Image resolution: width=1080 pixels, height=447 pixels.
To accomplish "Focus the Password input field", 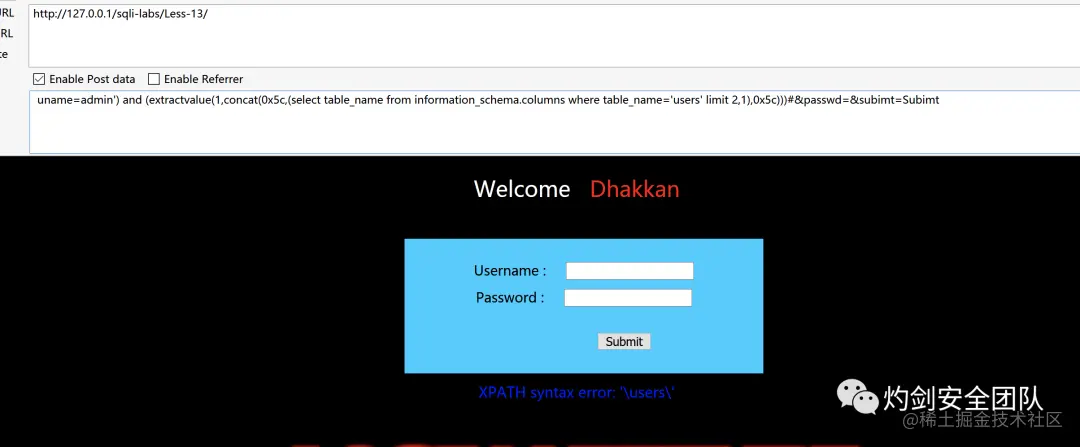I will click(x=628, y=298).
